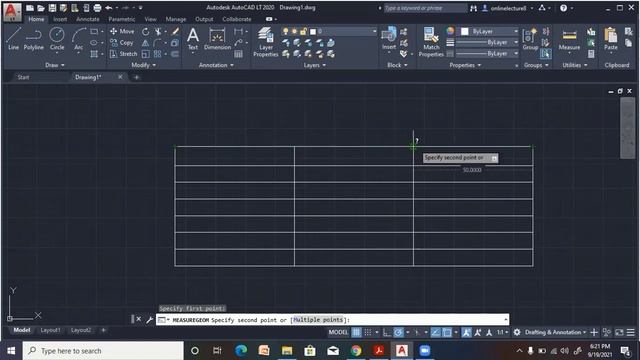The image size is (640, 360).
Task: Click Match Properties tool
Action: click(x=431, y=42)
